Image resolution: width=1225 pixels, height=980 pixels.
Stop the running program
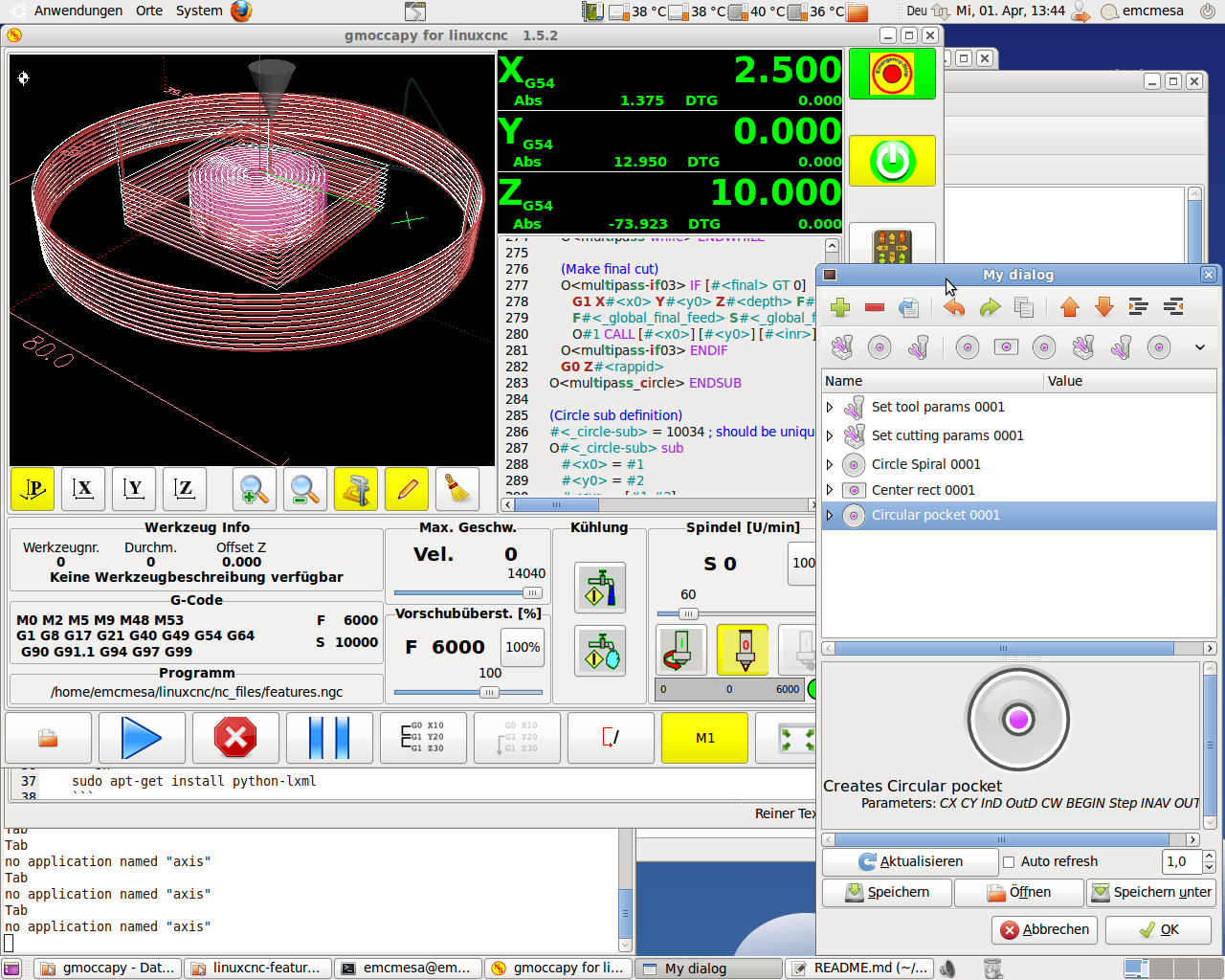(x=235, y=738)
